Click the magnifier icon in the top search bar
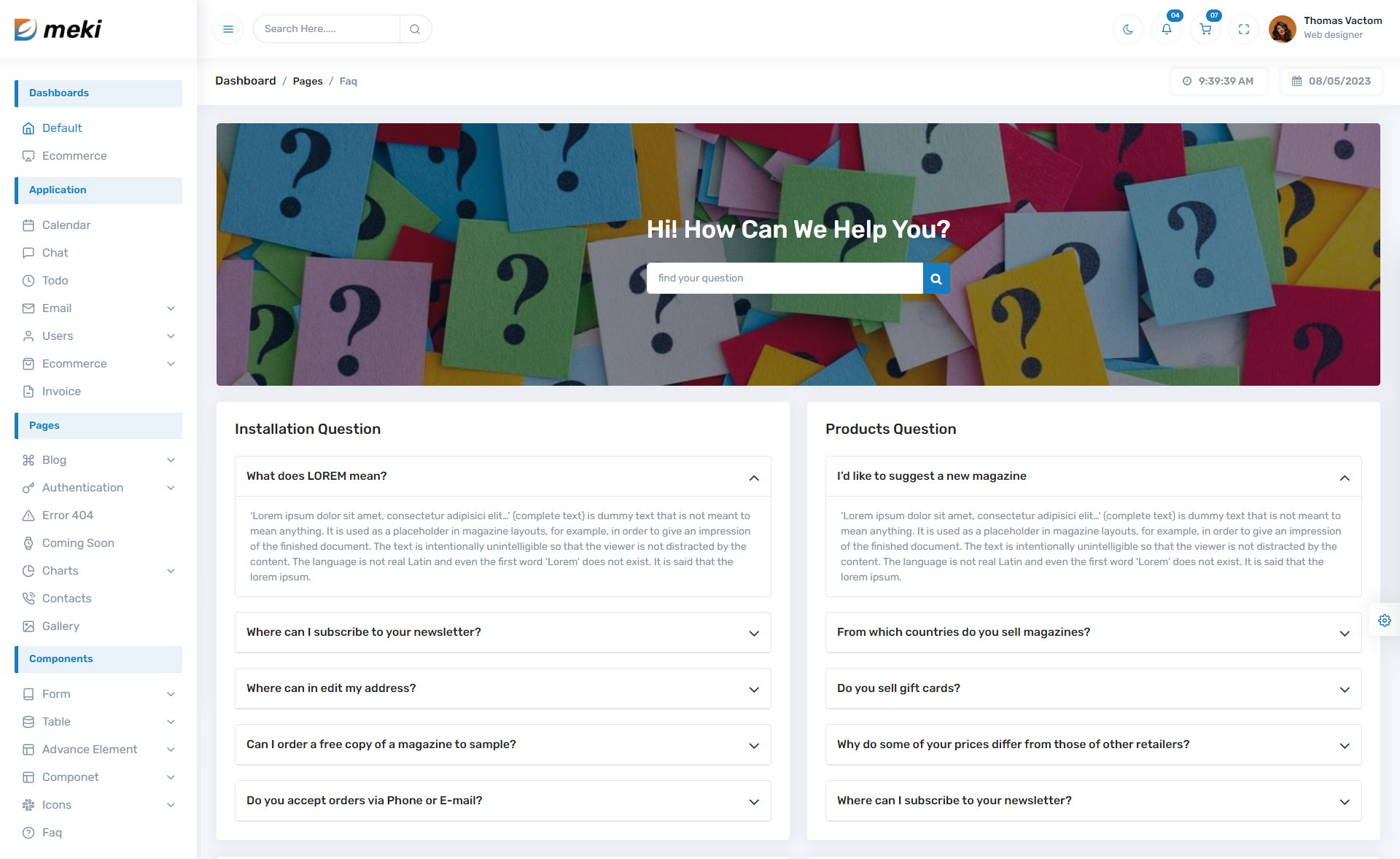 415,29
